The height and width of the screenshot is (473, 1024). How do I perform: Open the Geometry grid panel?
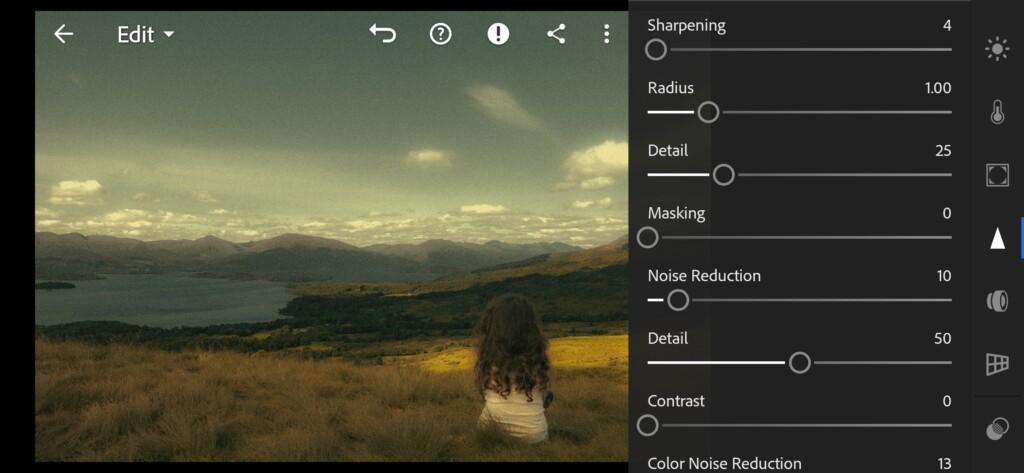[x=997, y=364]
